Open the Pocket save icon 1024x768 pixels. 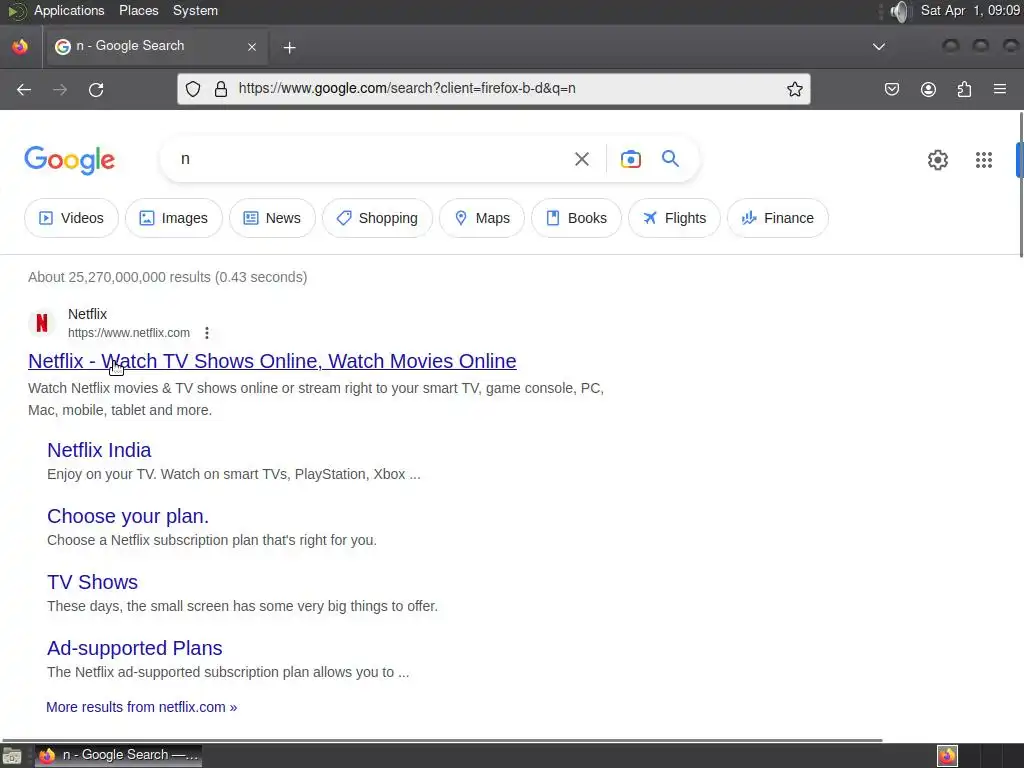[x=892, y=89]
